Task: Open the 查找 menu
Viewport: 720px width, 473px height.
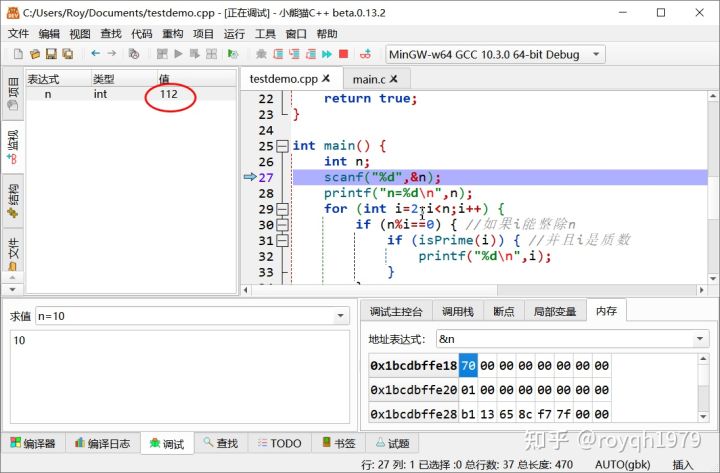Action: click(x=111, y=34)
